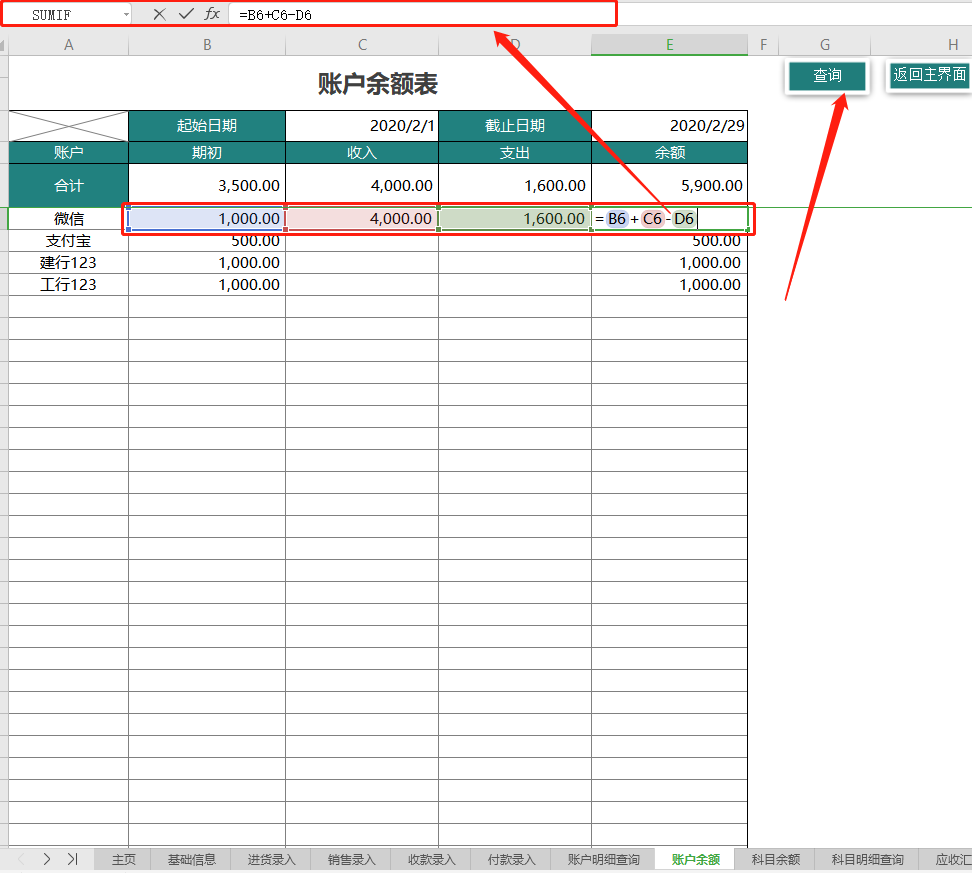972x873 pixels.
Task: Select 工行123 余额 cell 1,000.00
Action: click(x=669, y=285)
